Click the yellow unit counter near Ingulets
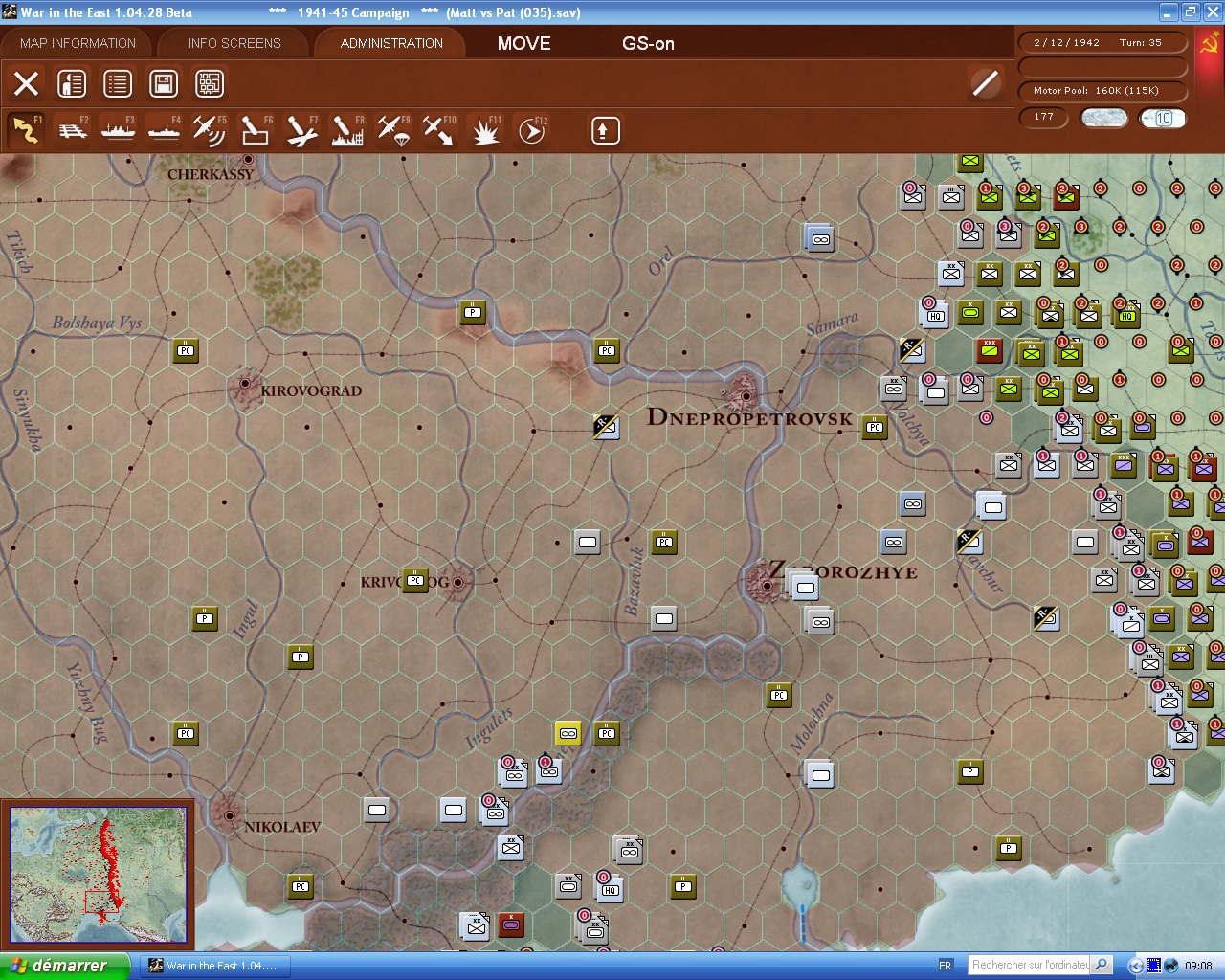The image size is (1225, 980). tap(568, 734)
